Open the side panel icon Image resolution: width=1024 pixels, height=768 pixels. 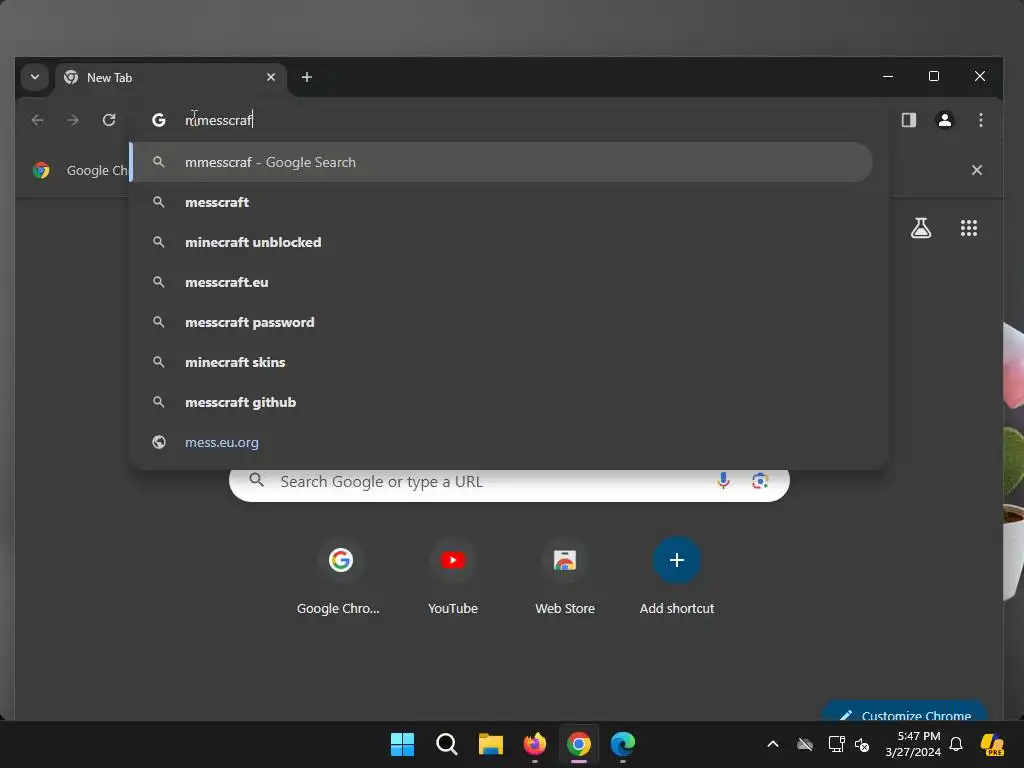click(x=908, y=120)
